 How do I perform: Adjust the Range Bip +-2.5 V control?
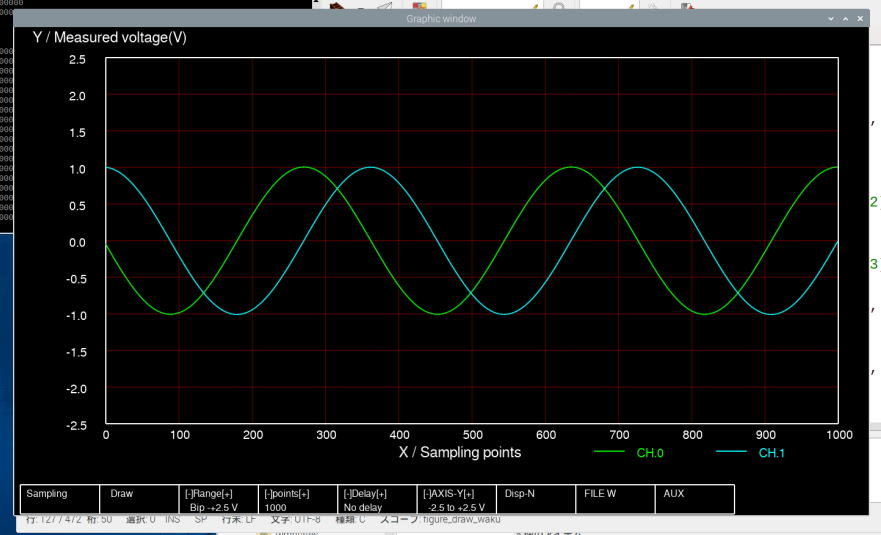click(x=219, y=499)
